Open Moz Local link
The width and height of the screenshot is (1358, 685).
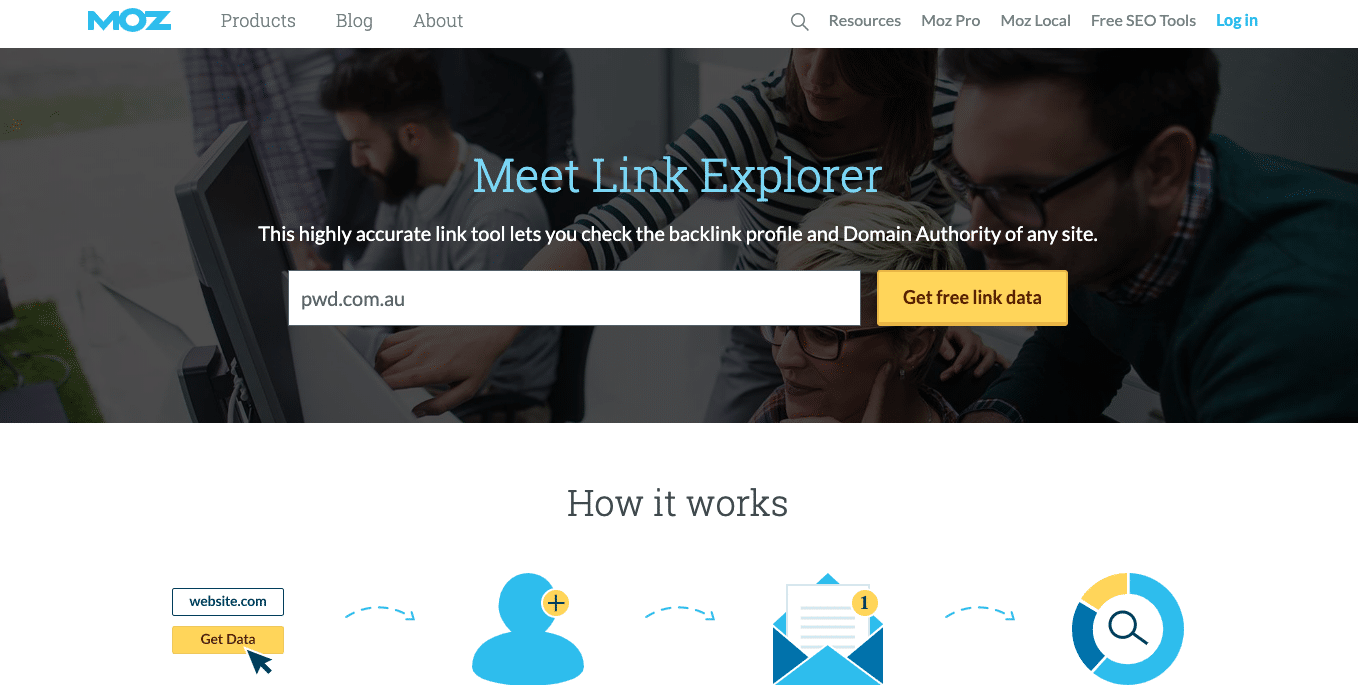(1036, 21)
